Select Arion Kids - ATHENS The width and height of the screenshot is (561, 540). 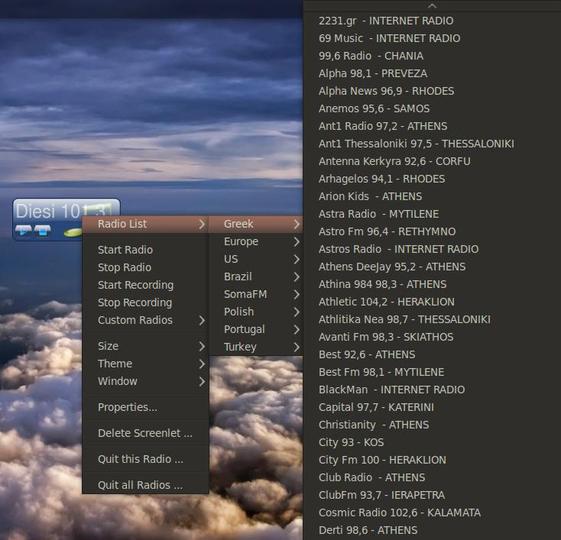432,196
